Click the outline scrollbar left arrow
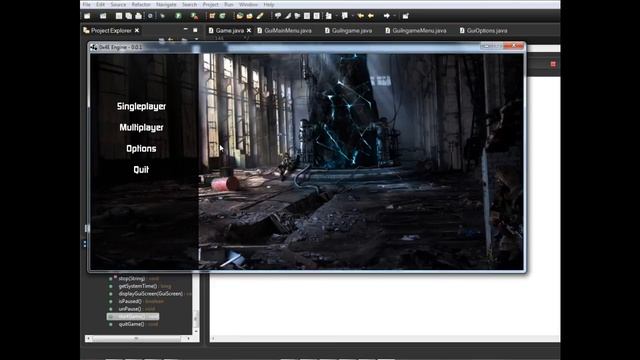The width and height of the screenshot is (640, 360). [x=88, y=338]
